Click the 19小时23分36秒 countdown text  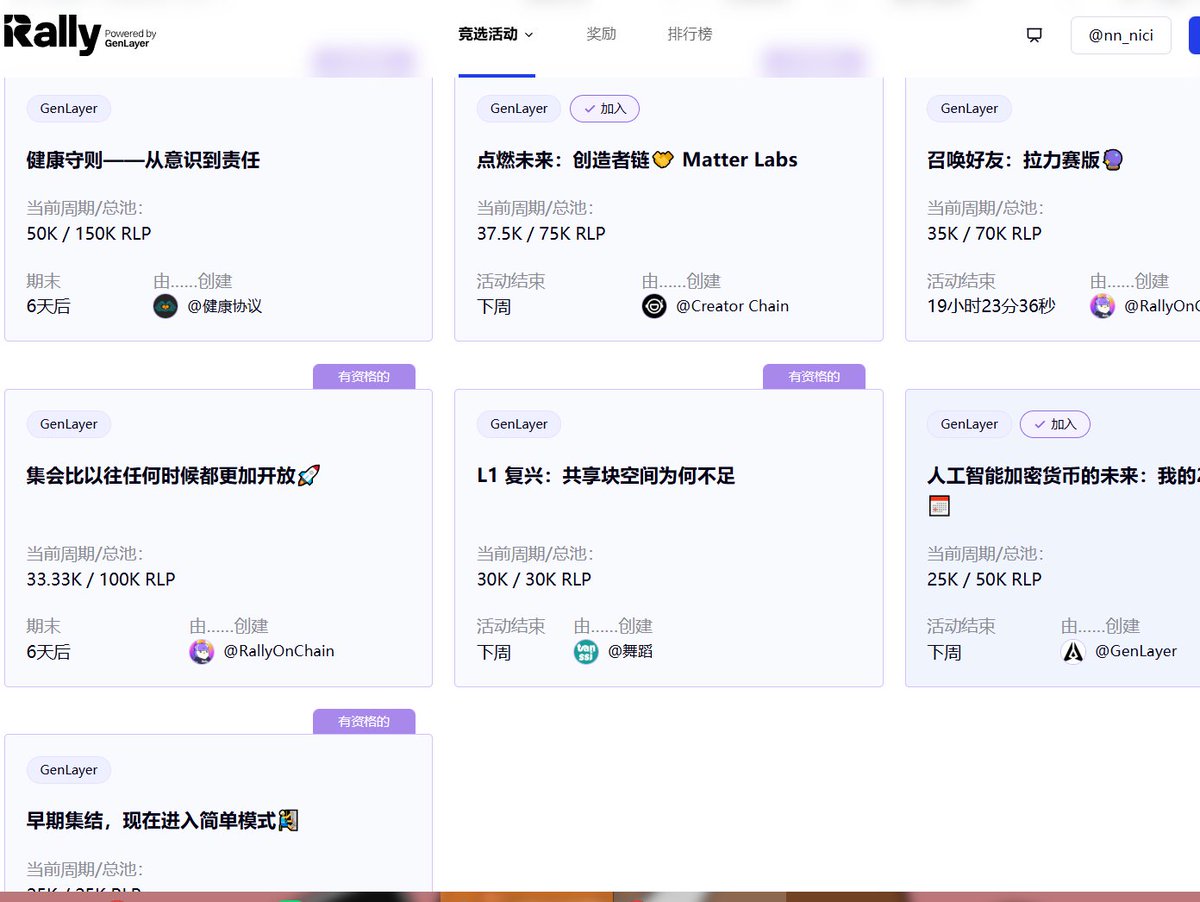991,307
